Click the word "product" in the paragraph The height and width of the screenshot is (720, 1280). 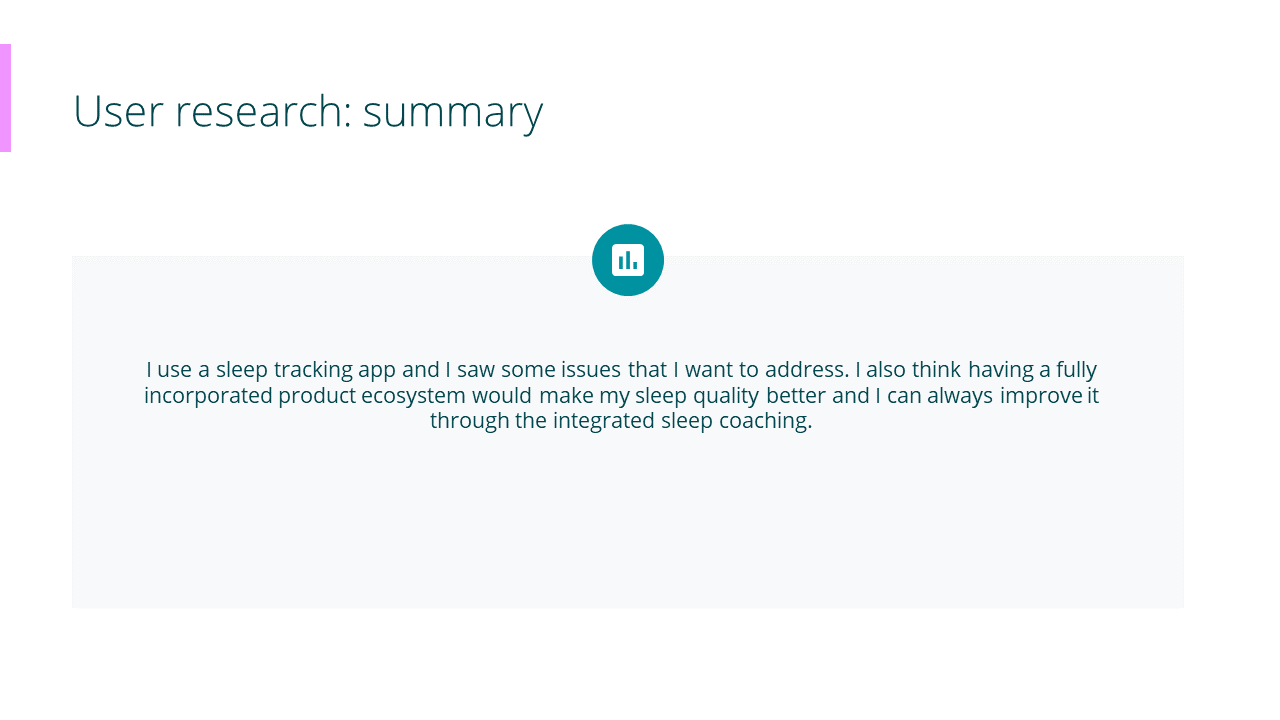316,395
